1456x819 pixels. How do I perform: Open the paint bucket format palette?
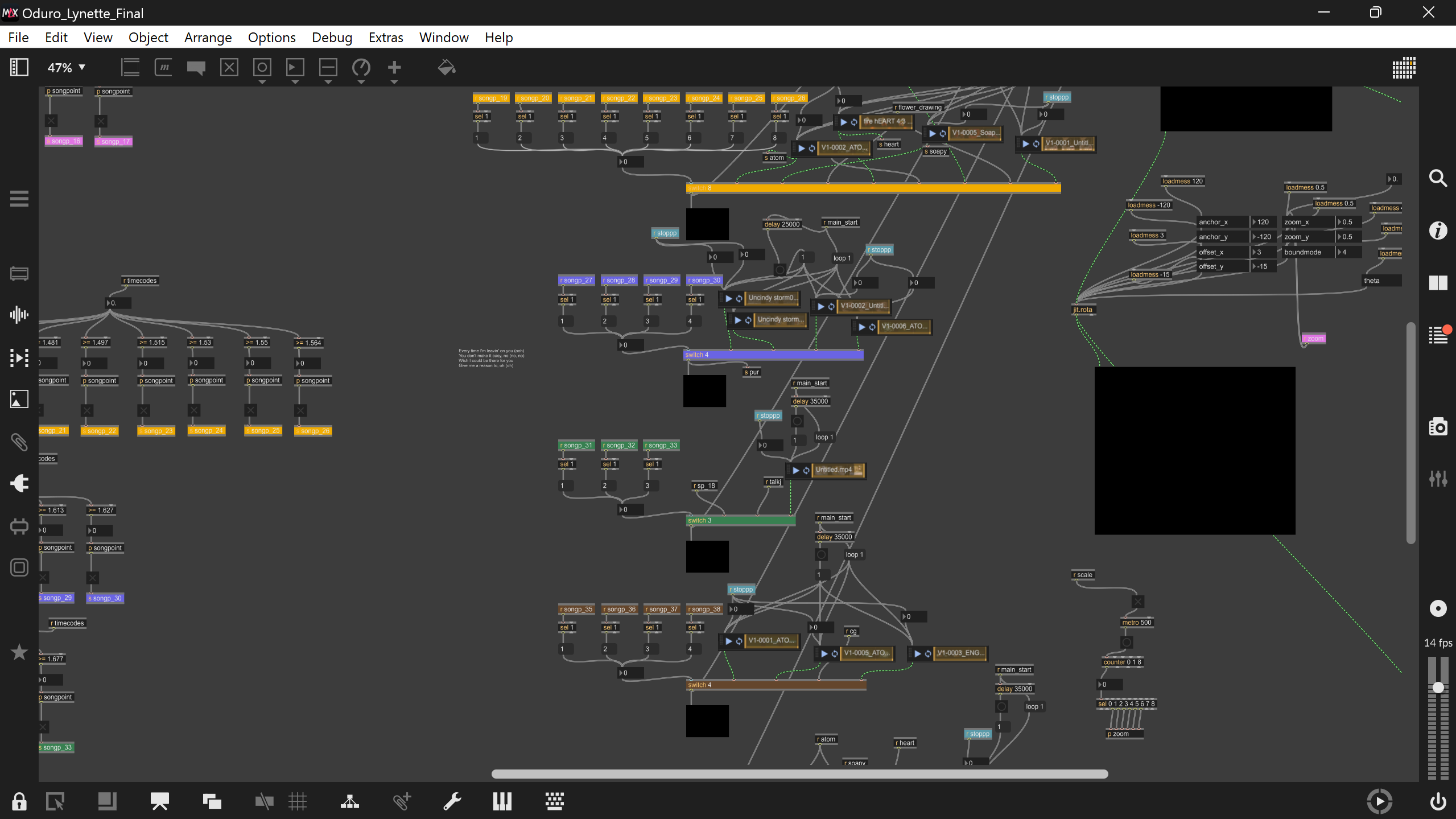click(x=446, y=68)
